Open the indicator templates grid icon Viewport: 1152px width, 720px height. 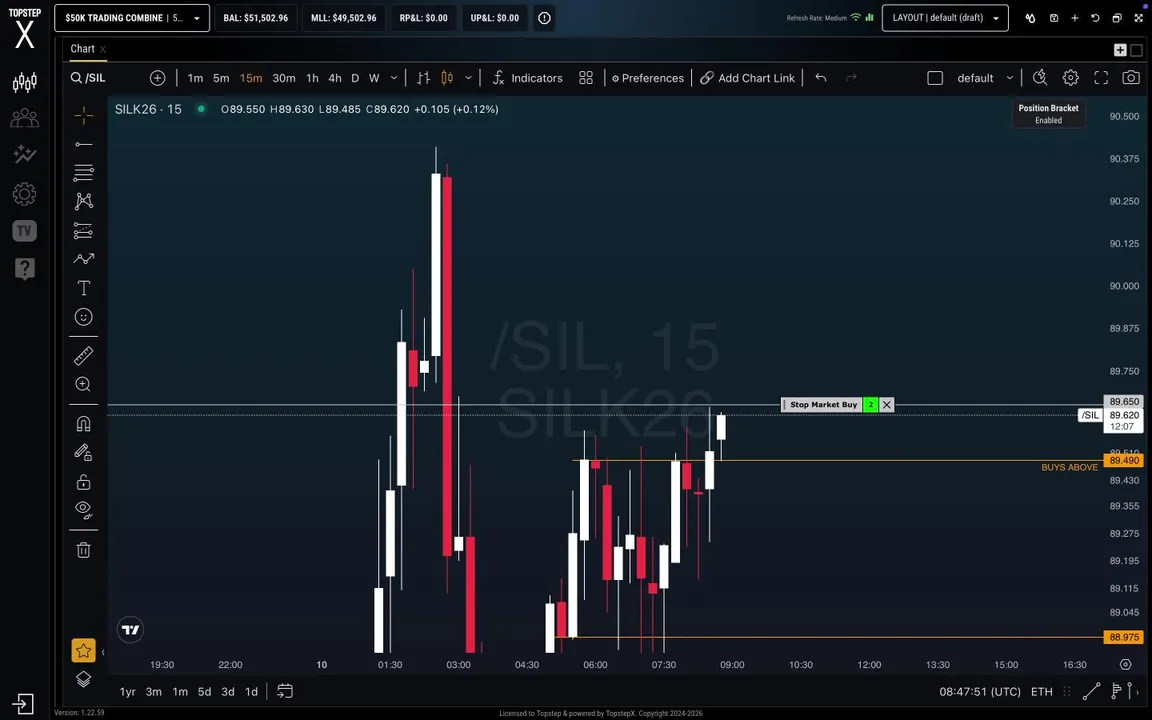586,78
